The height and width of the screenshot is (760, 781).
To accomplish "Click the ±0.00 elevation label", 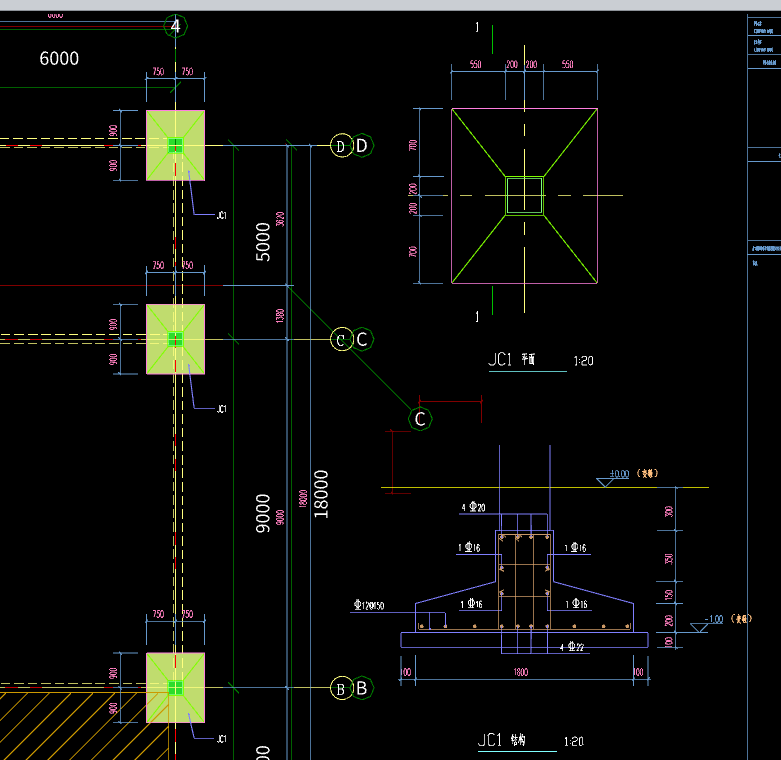I will click(619, 474).
